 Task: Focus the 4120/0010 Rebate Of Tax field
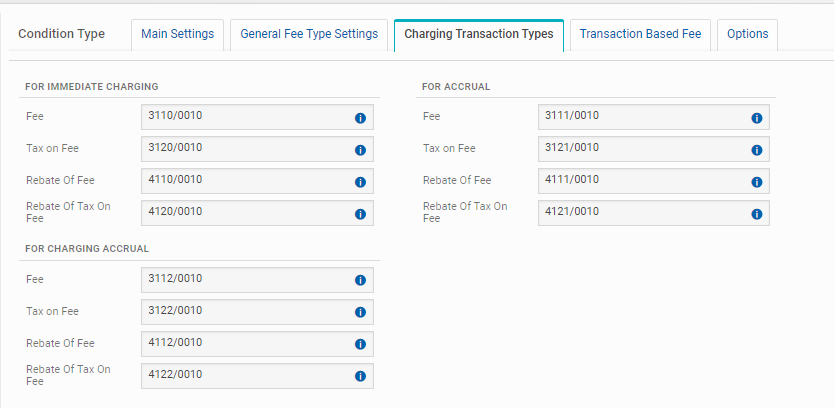246,213
